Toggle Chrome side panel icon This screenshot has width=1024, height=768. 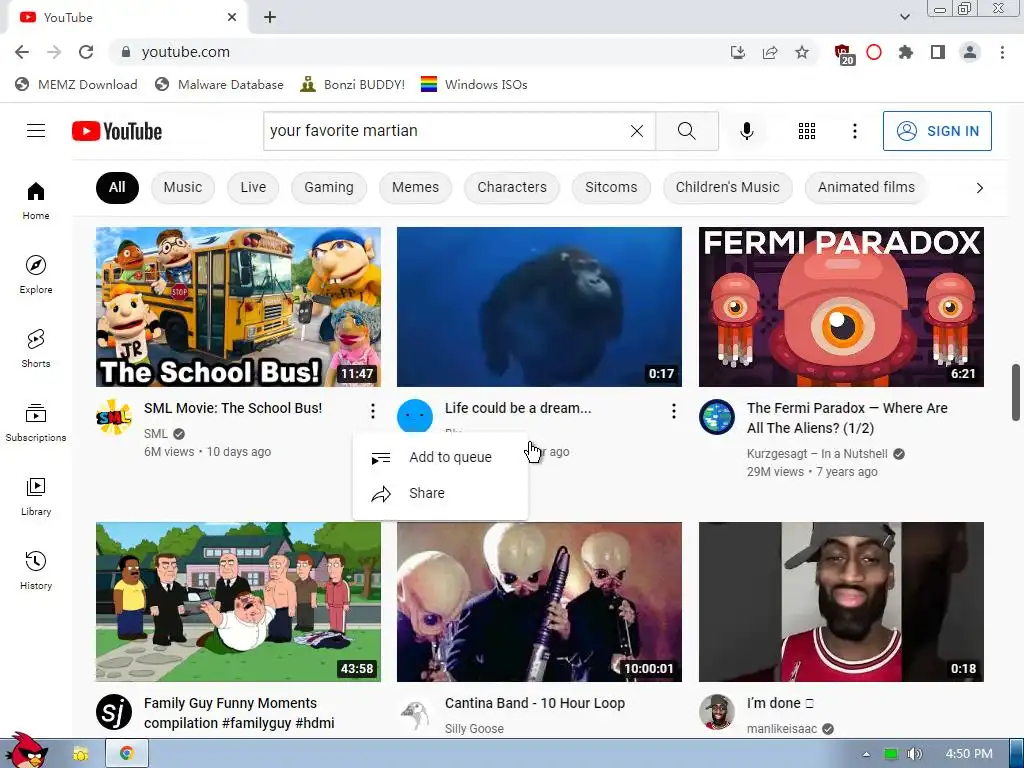(938, 52)
